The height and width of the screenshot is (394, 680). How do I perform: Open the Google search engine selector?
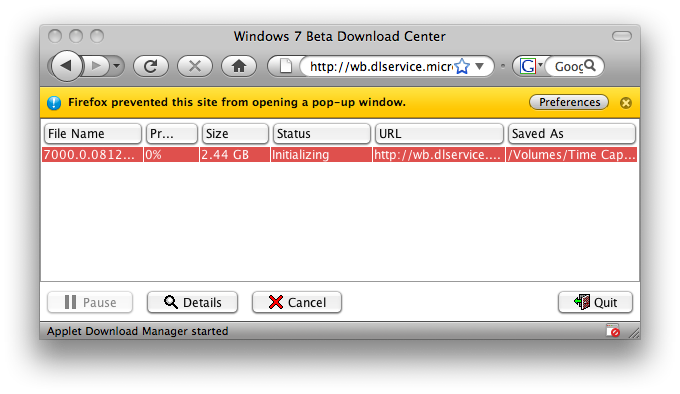click(x=530, y=66)
